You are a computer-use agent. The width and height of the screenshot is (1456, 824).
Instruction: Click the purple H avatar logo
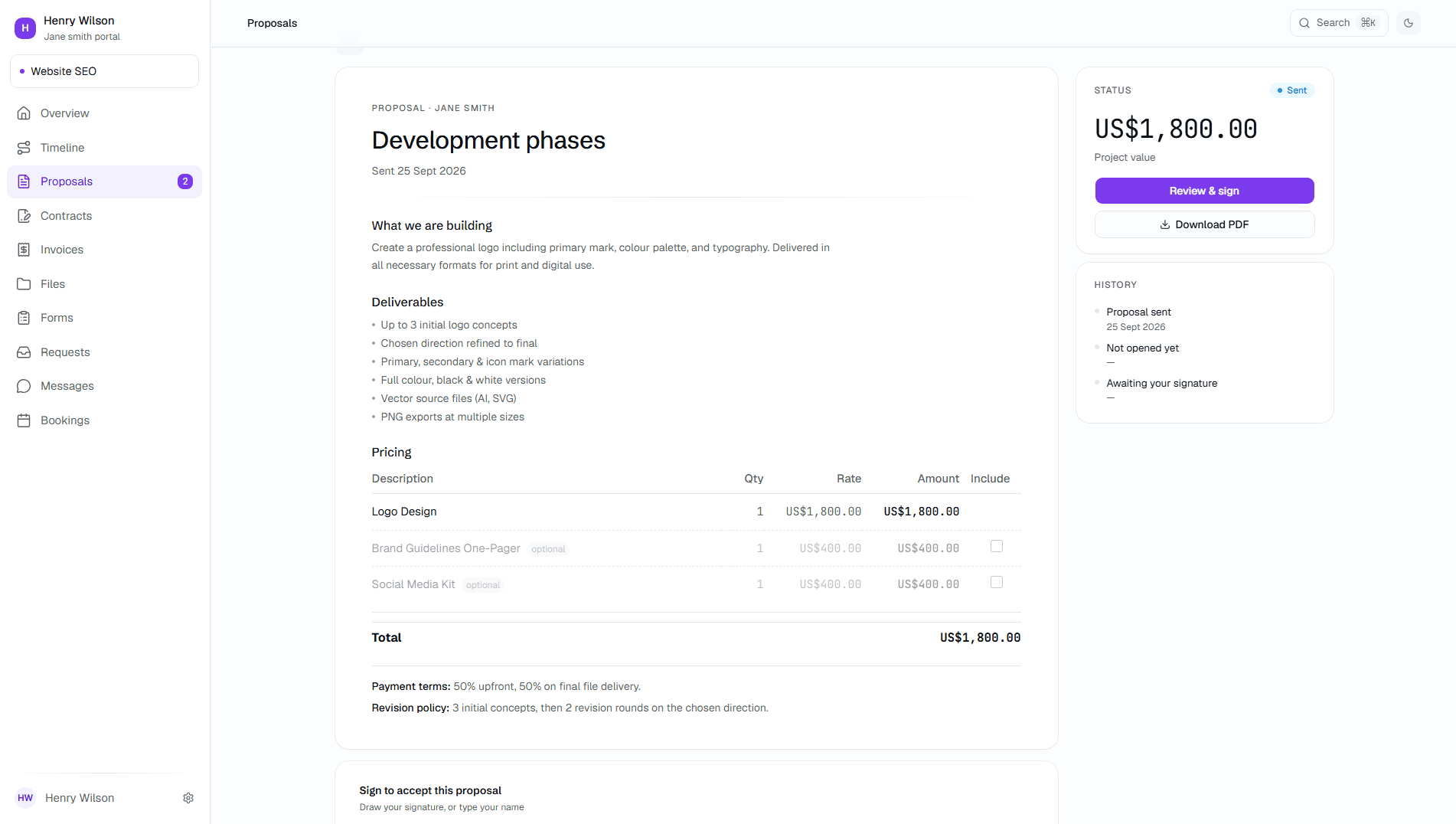coord(25,28)
